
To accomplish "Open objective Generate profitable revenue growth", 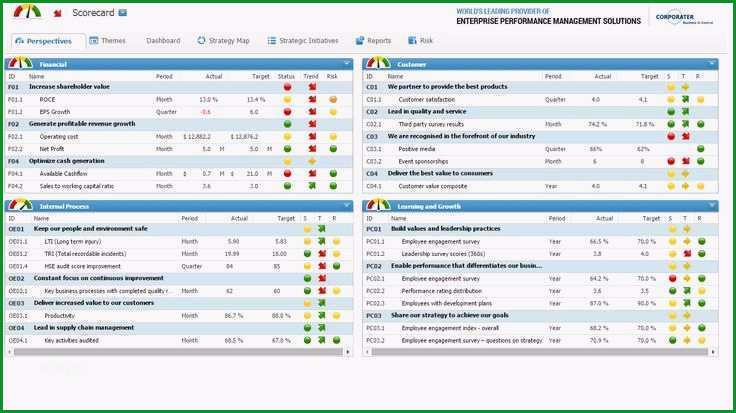I will 82,124.
